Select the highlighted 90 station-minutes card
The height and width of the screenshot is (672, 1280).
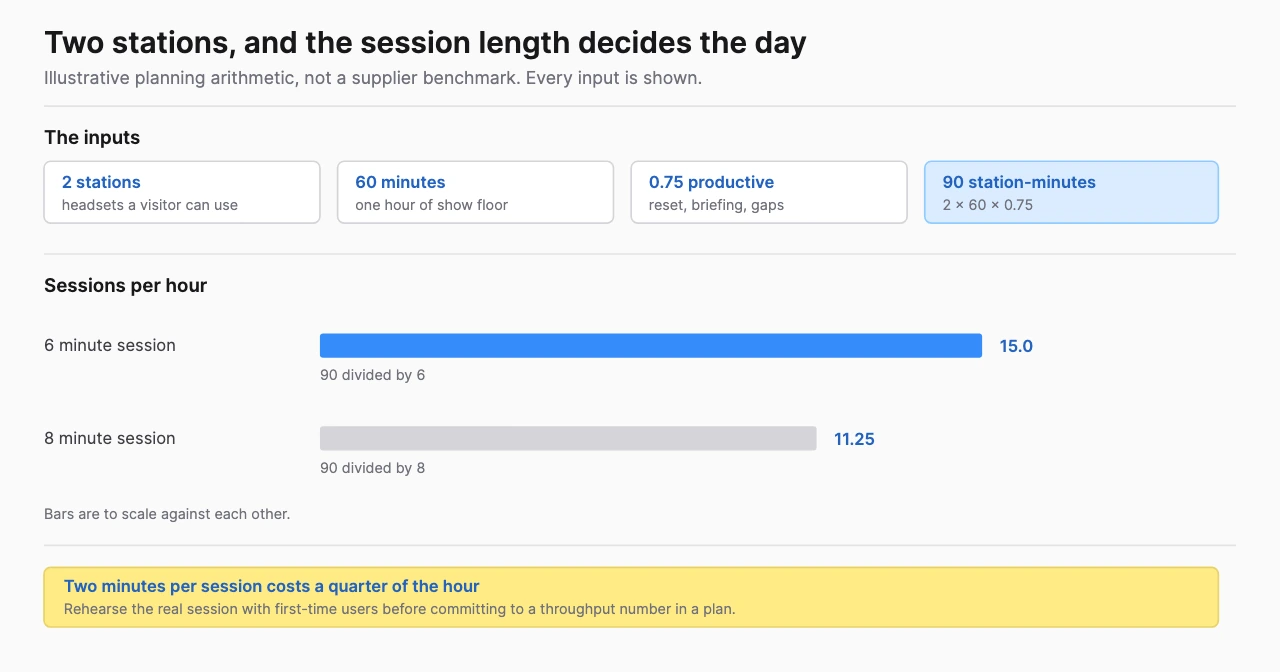(x=1071, y=192)
